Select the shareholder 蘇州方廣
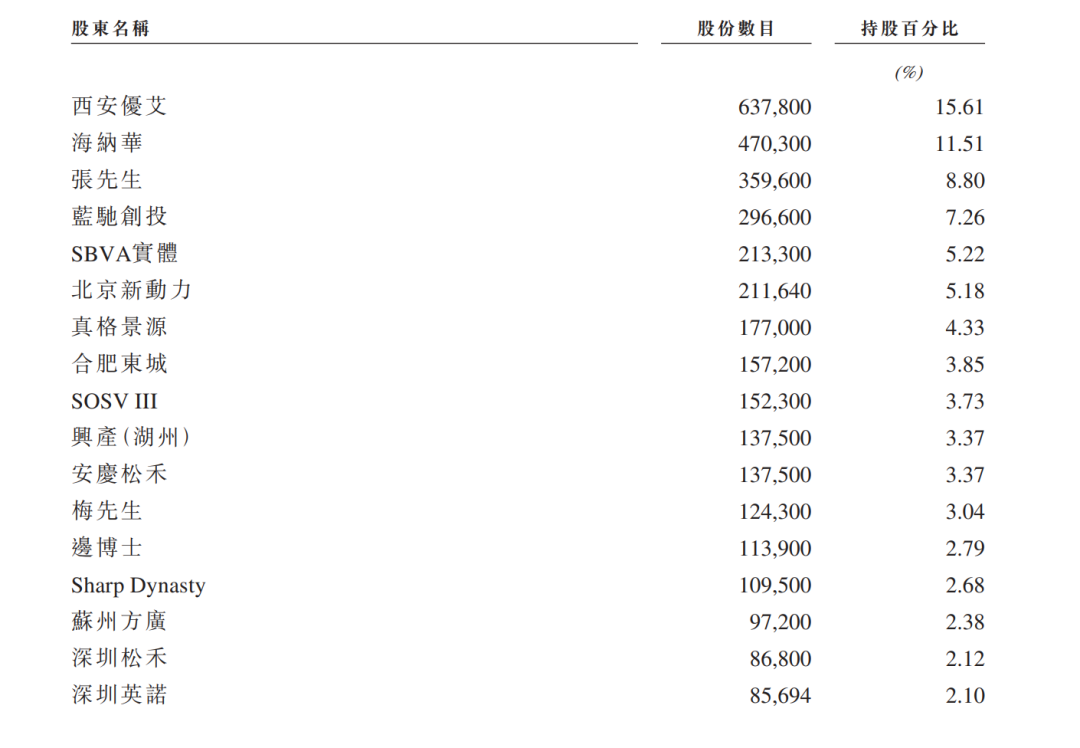Image resolution: width=1080 pixels, height=748 pixels. tap(119, 621)
